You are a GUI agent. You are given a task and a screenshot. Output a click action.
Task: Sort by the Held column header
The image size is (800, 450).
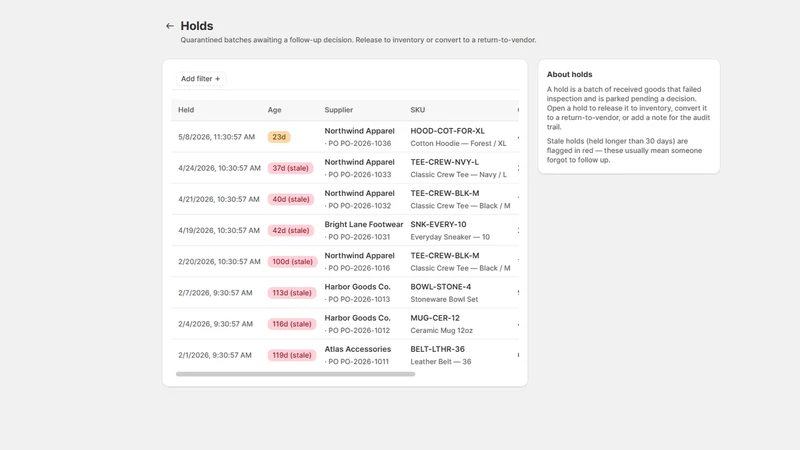[x=186, y=110]
